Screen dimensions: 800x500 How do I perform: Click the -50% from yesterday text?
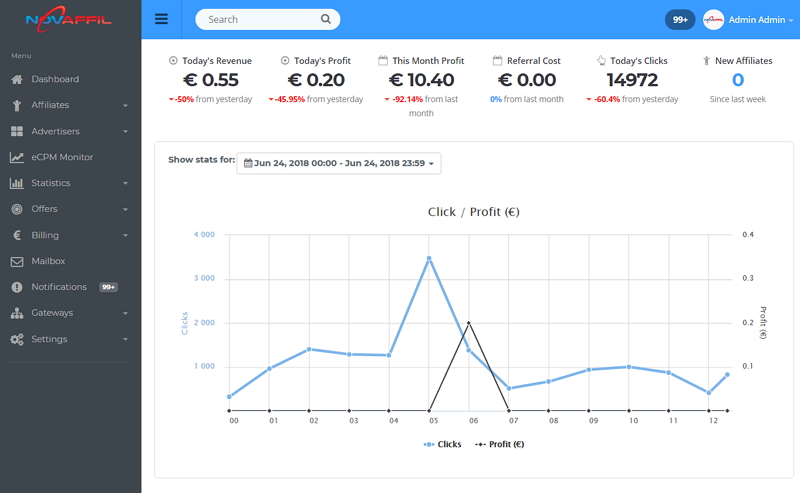coord(210,99)
